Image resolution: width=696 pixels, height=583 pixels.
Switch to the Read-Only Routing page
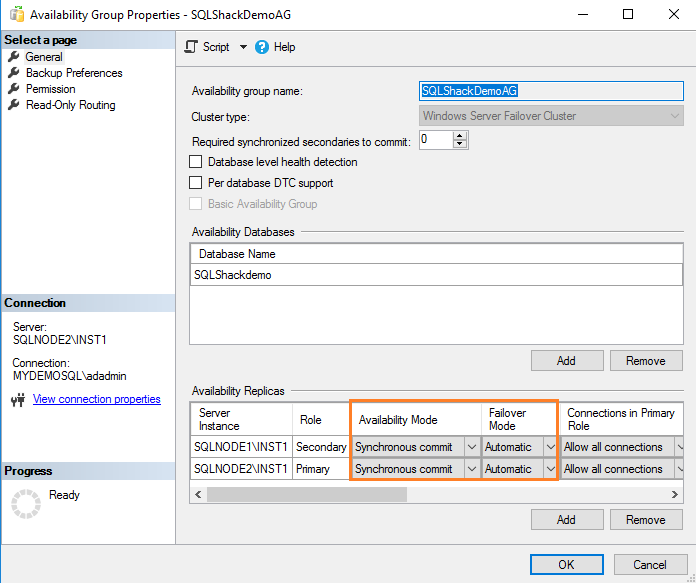pyautogui.click(x=70, y=105)
